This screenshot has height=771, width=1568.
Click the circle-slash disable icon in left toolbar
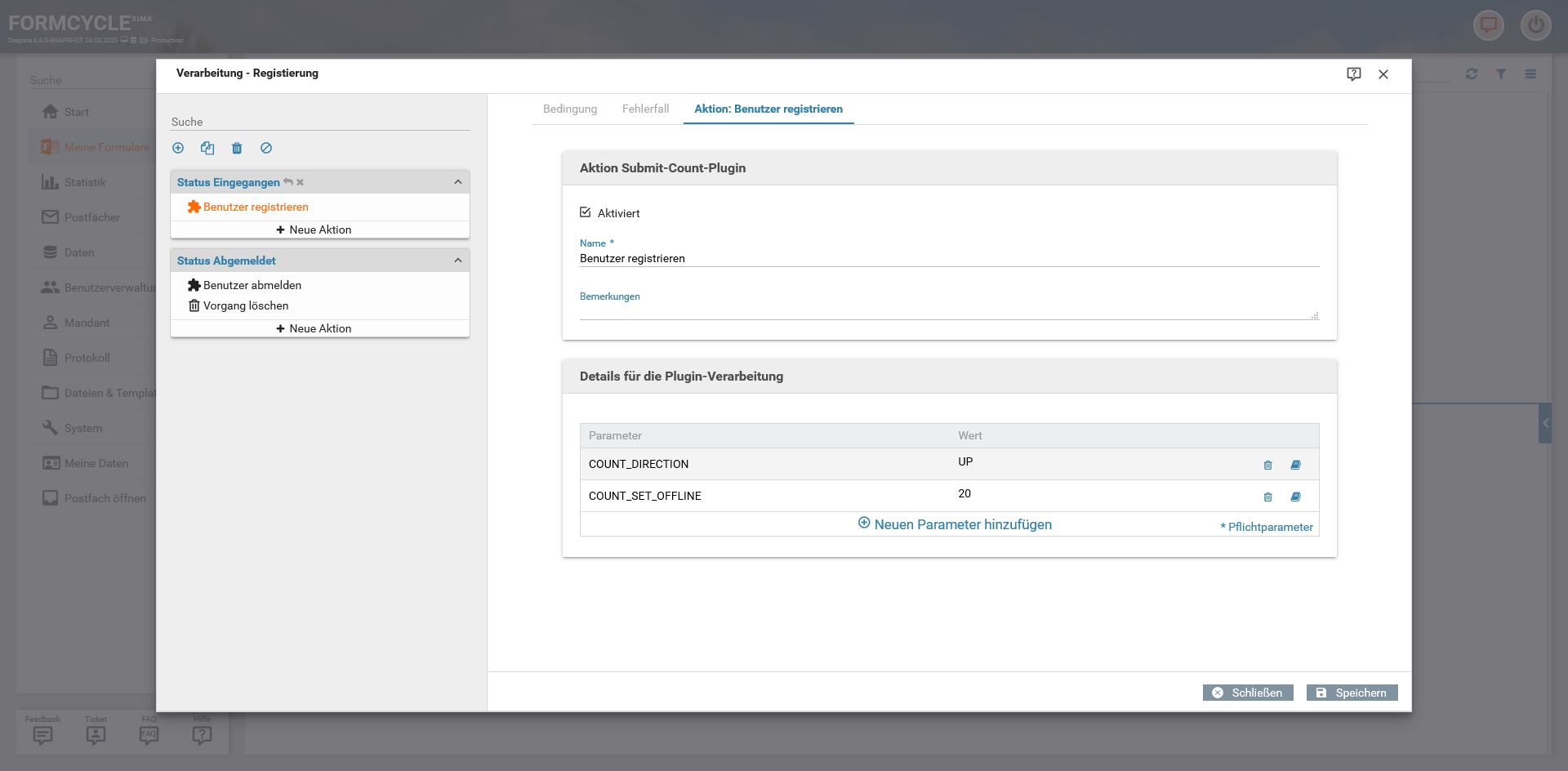(x=266, y=148)
